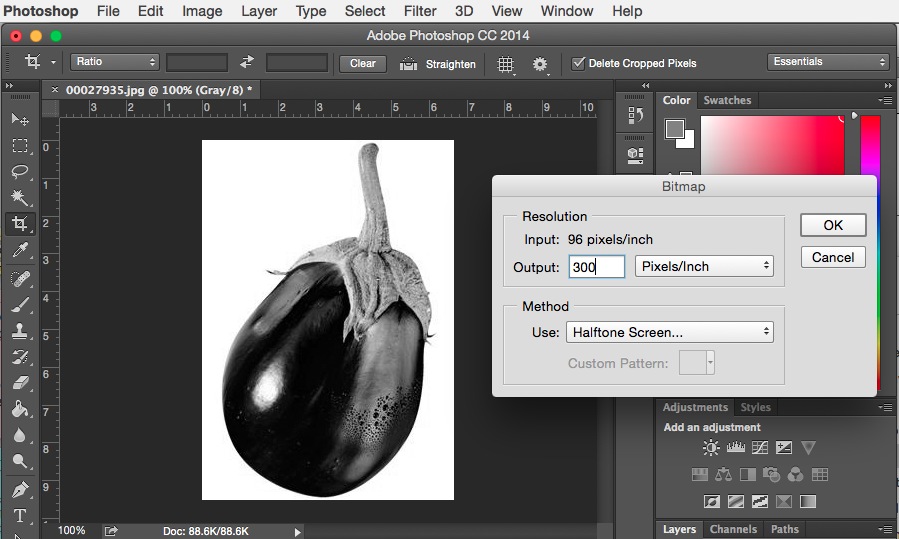The width and height of the screenshot is (899, 539).
Task: Select the Lasso tool
Action: (19, 171)
